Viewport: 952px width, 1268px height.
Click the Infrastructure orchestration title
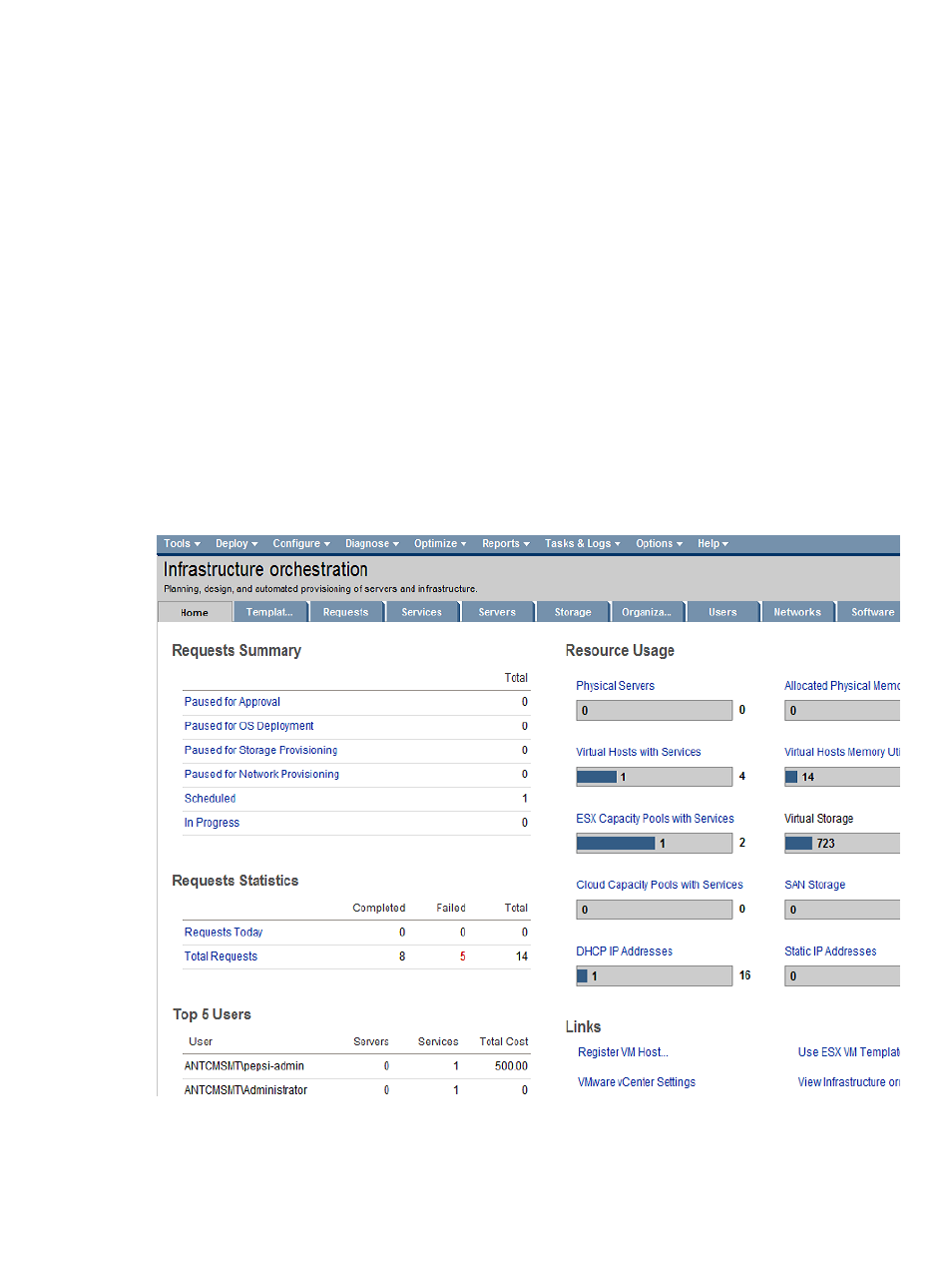coord(265,570)
